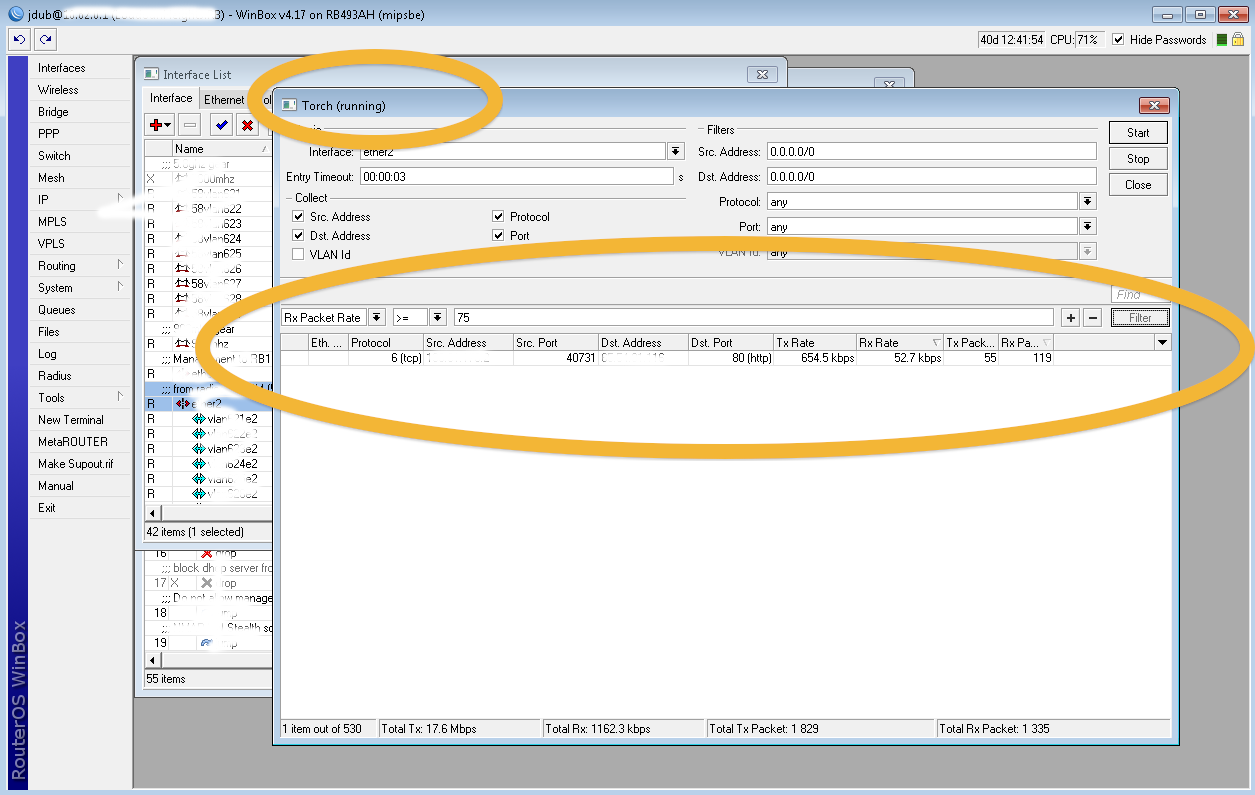Apply the Filter button in Torch
This screenshot has width=1255, height=795.
(1138, 315)
